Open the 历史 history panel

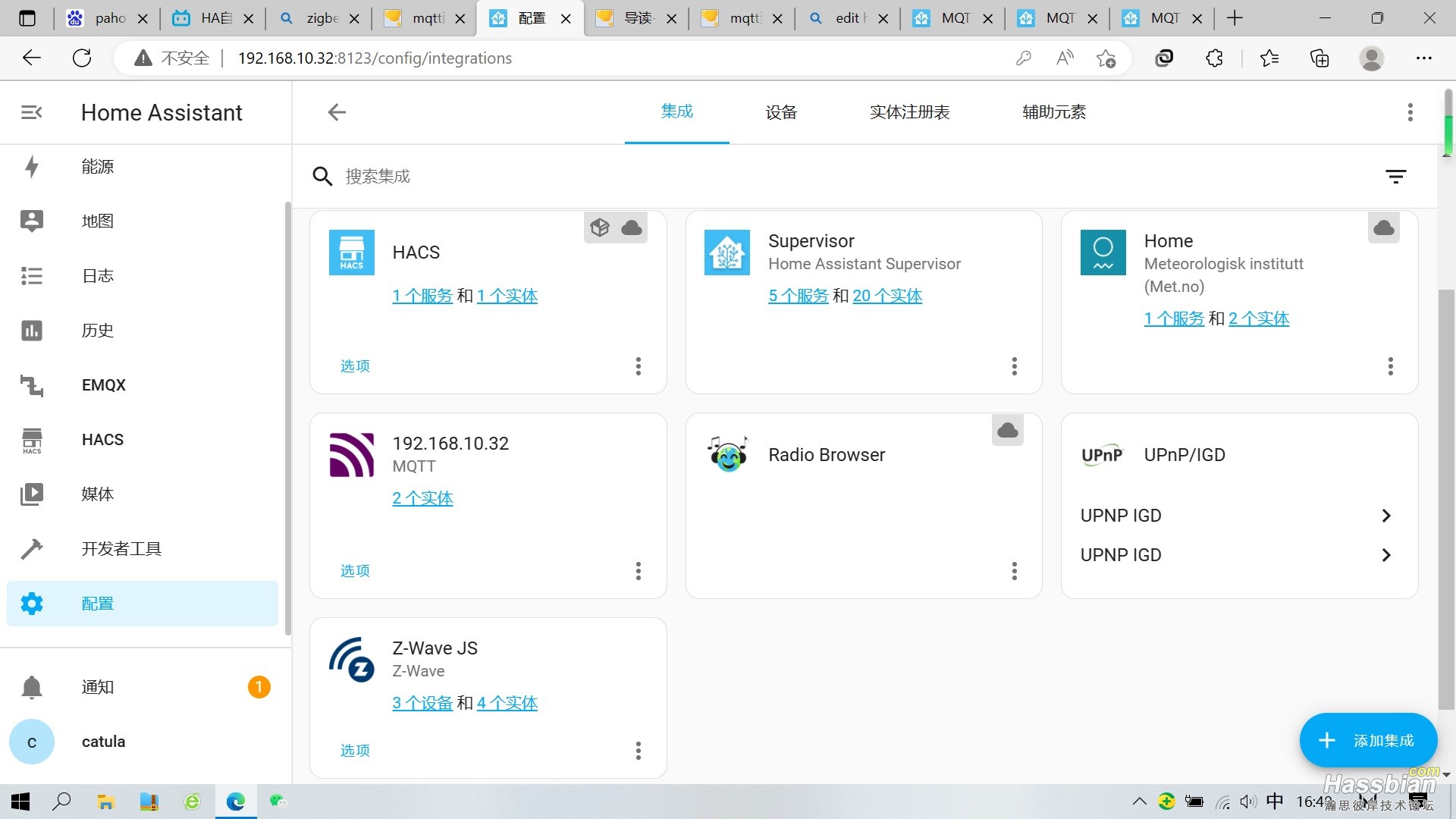(x=143, y=331)
